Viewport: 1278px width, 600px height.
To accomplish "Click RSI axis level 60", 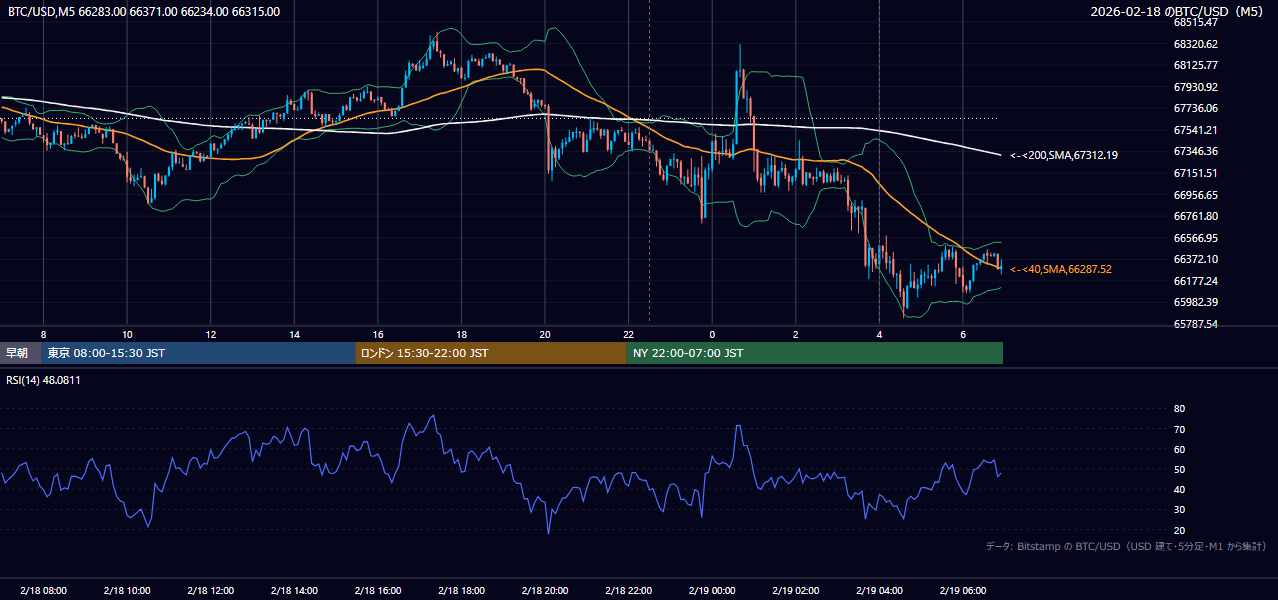I will [1179, 449].
